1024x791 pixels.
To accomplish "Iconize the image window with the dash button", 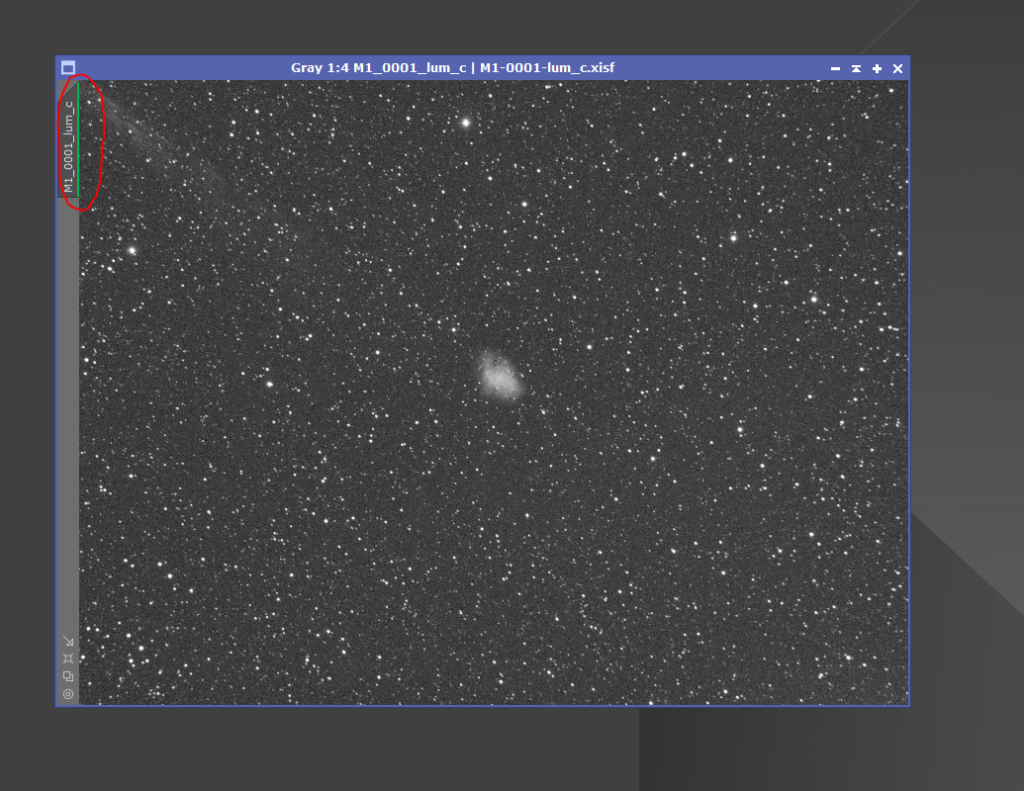I will click(x=835, y=69).
